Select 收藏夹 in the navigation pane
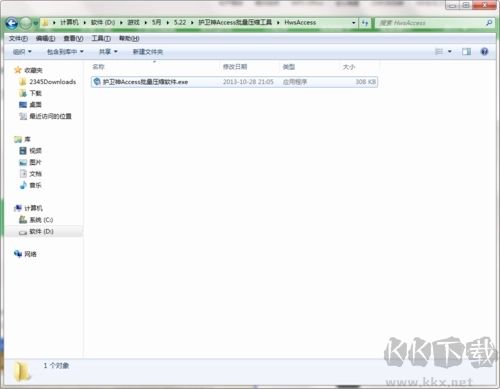 click(x=33, y=70)
